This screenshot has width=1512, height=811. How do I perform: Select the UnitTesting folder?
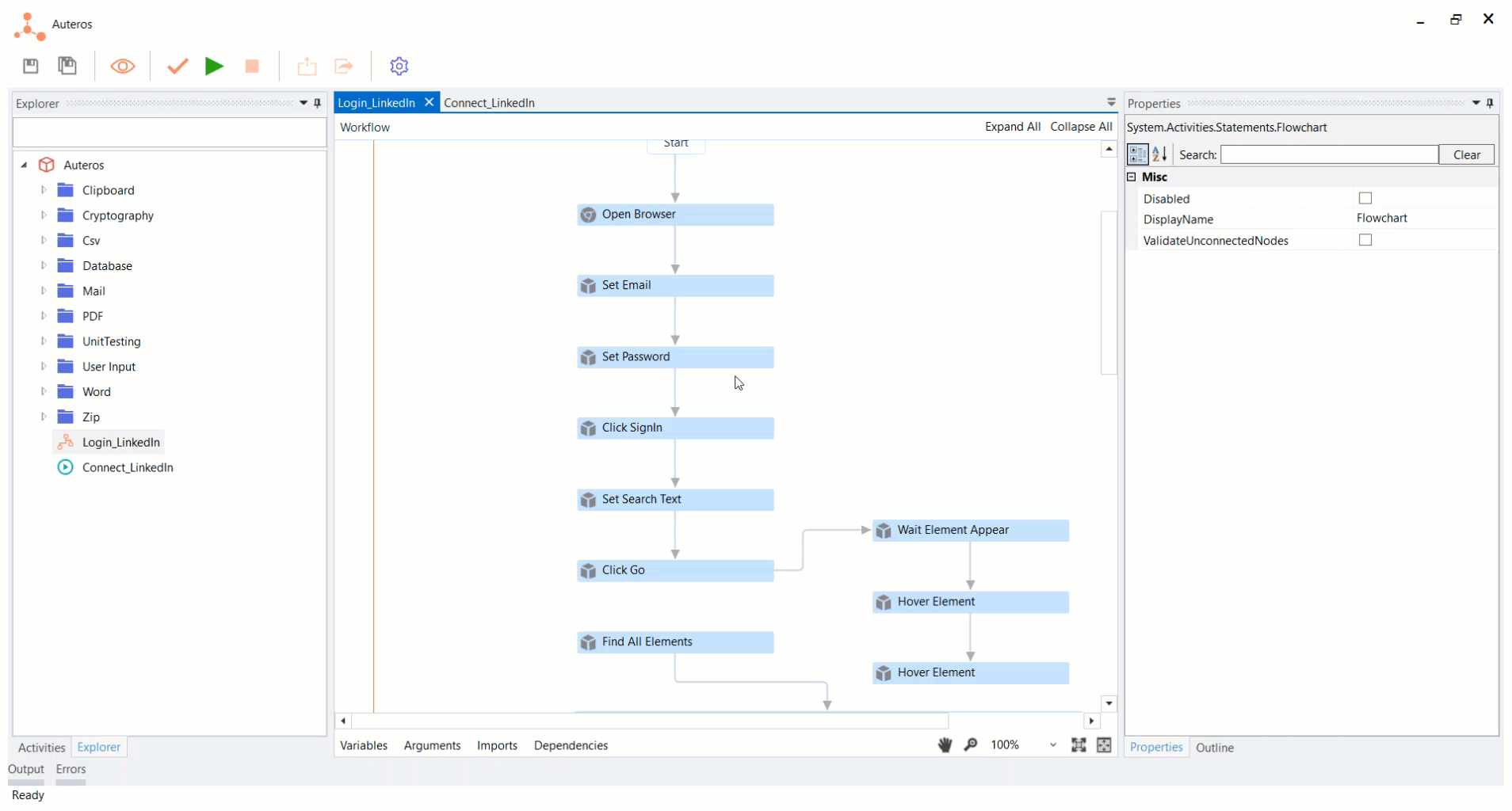111,341
